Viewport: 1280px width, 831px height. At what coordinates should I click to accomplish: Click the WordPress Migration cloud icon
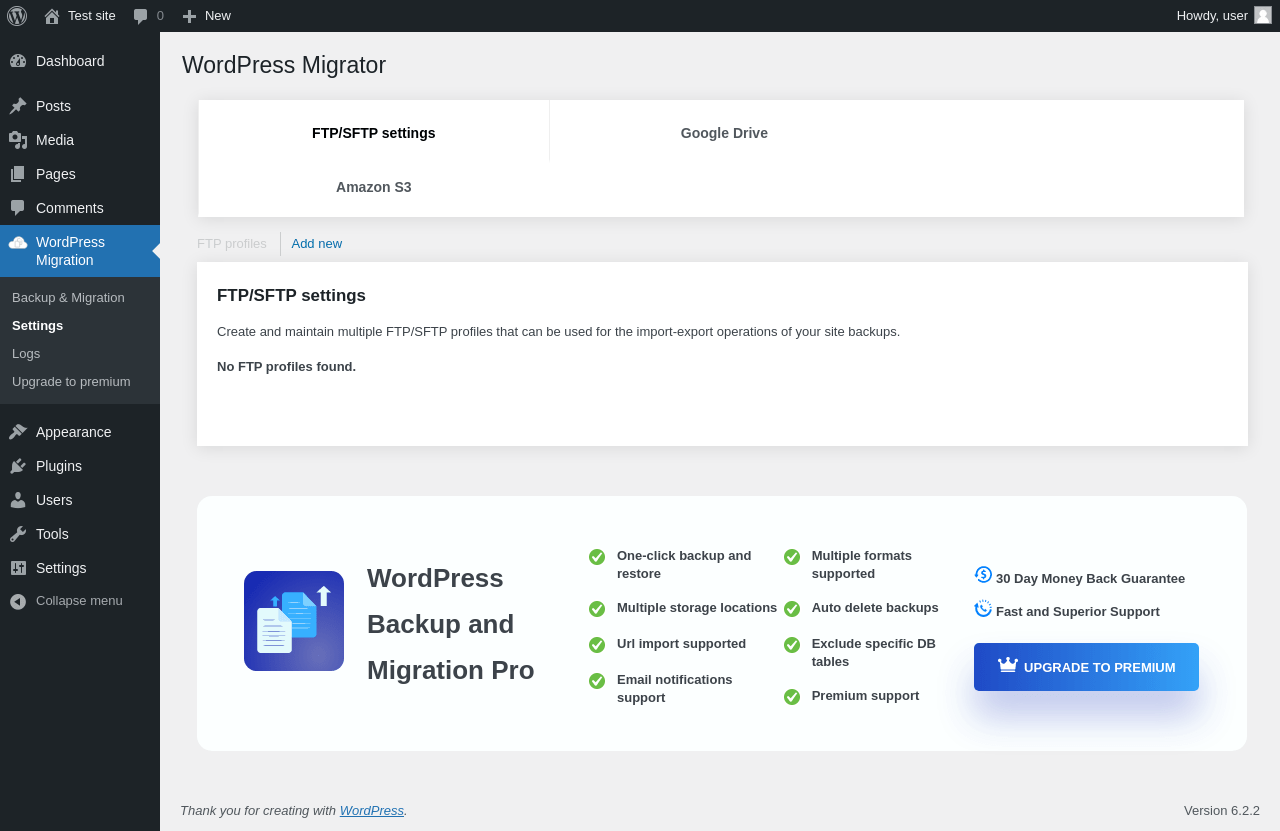click(18, 242)
